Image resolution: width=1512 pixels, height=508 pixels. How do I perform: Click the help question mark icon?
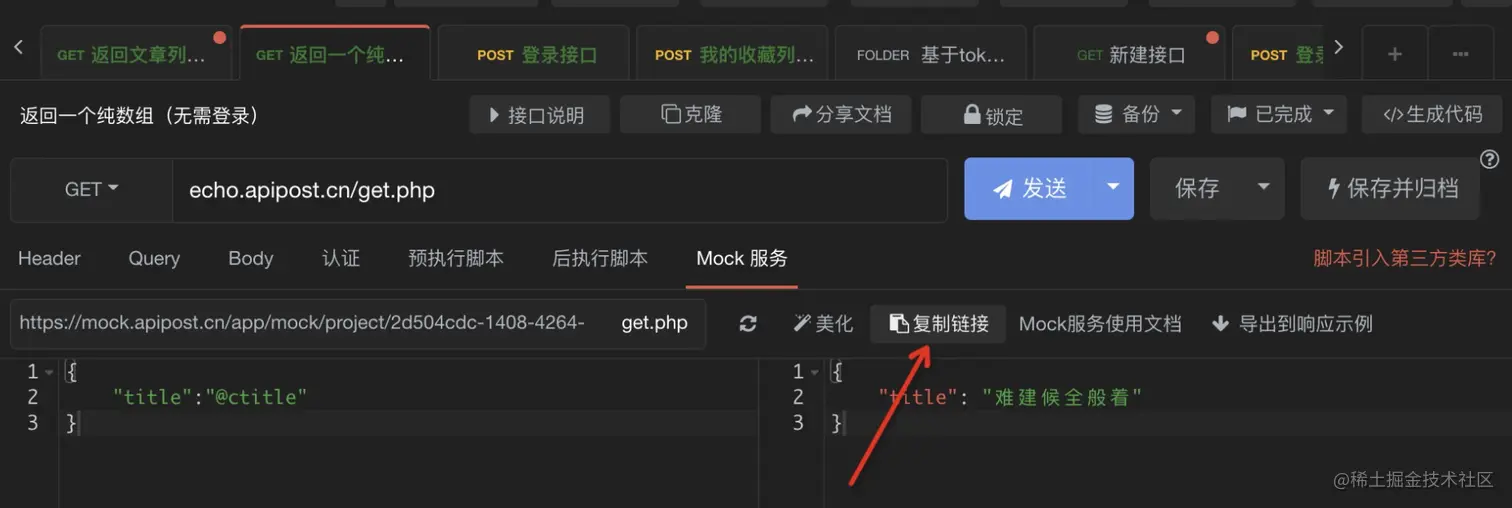tap(1489, 160)
